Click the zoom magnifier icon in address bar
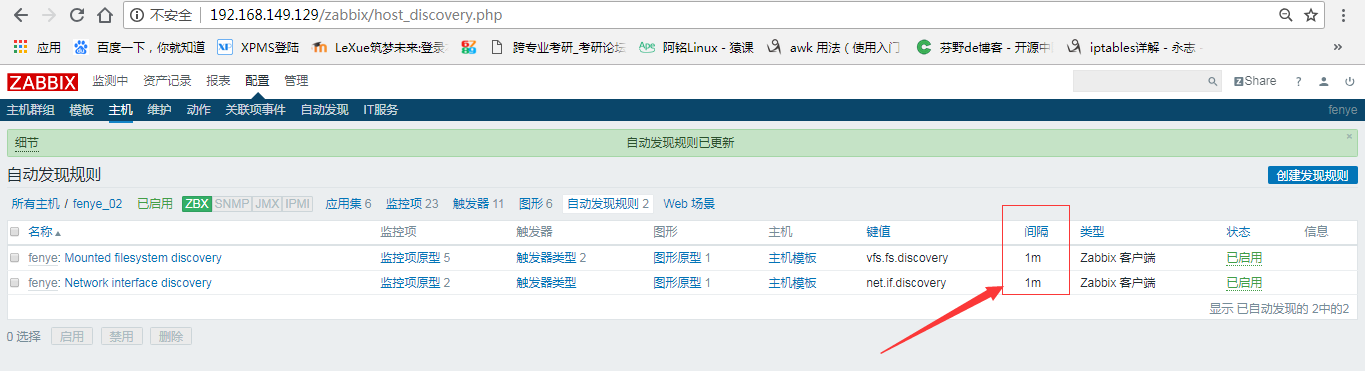This screenshot has height=371, width=1365. tap(1286, 16)
